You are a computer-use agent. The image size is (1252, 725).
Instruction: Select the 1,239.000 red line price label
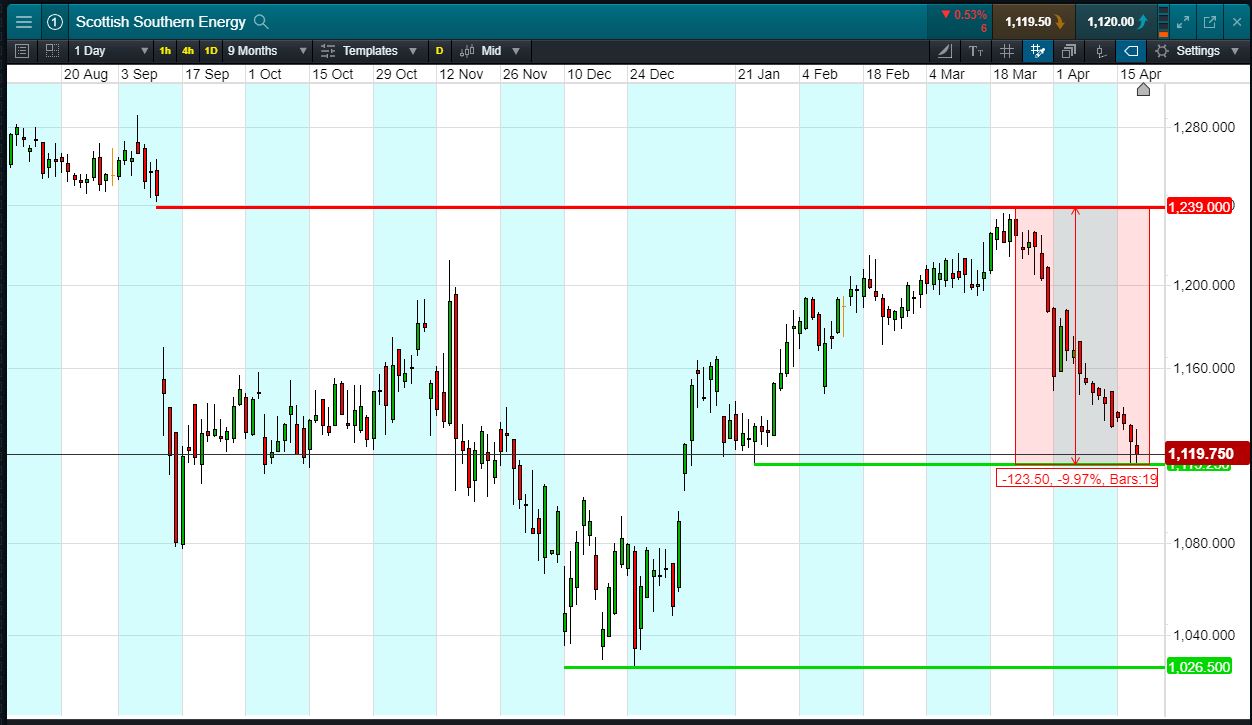pos(1198,207)
